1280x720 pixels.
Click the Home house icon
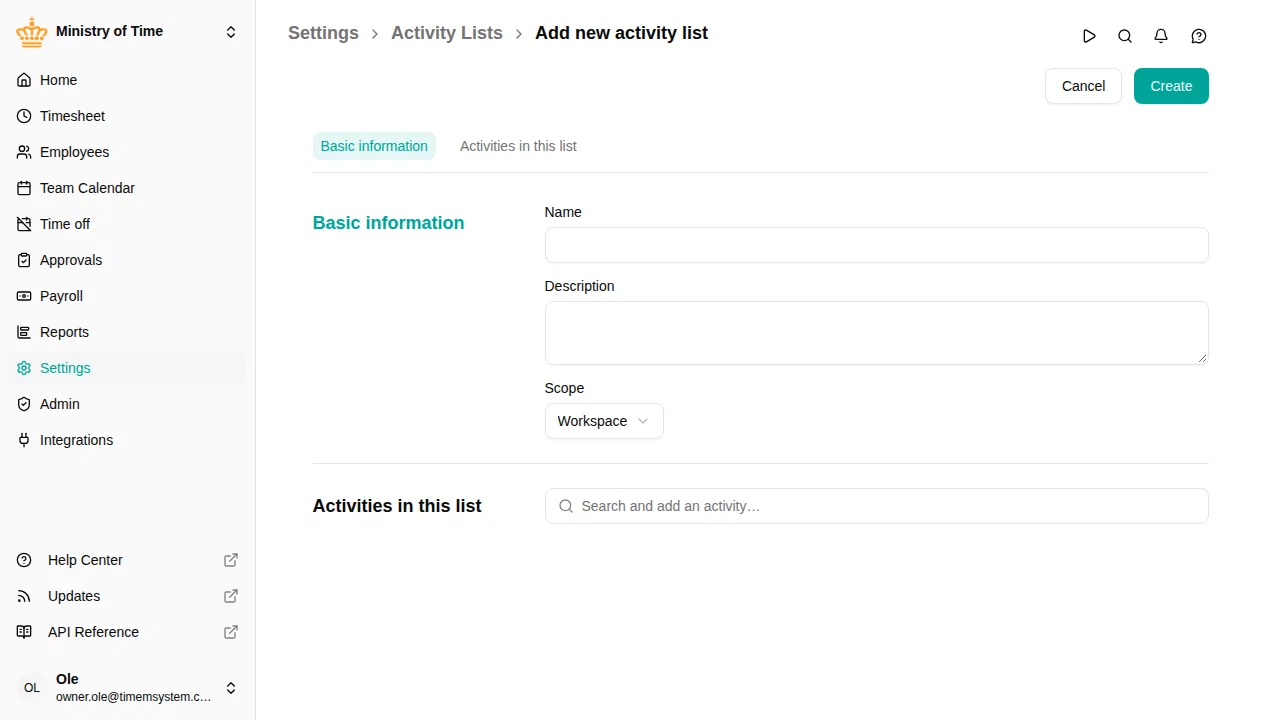24,80
